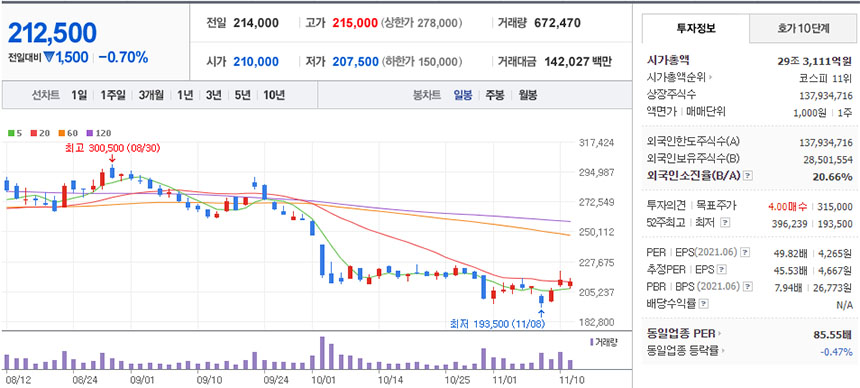Click the 전일 value 214,000
The image size is (860, 388).
(x=256, y=23)
